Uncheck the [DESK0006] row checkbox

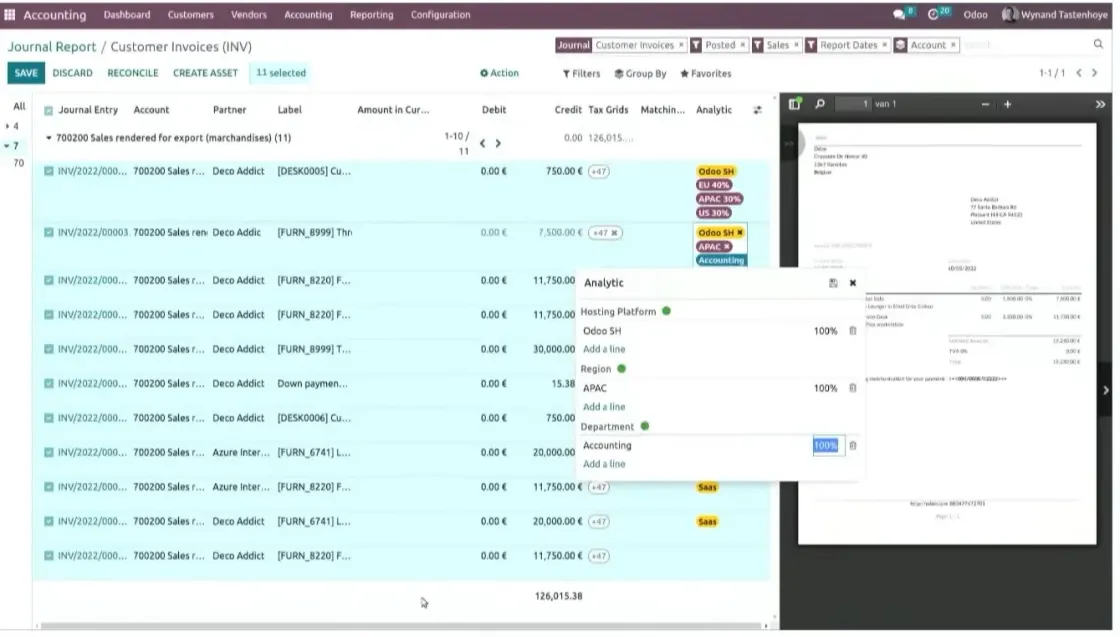pyautogui.click(x=49, y=418)
